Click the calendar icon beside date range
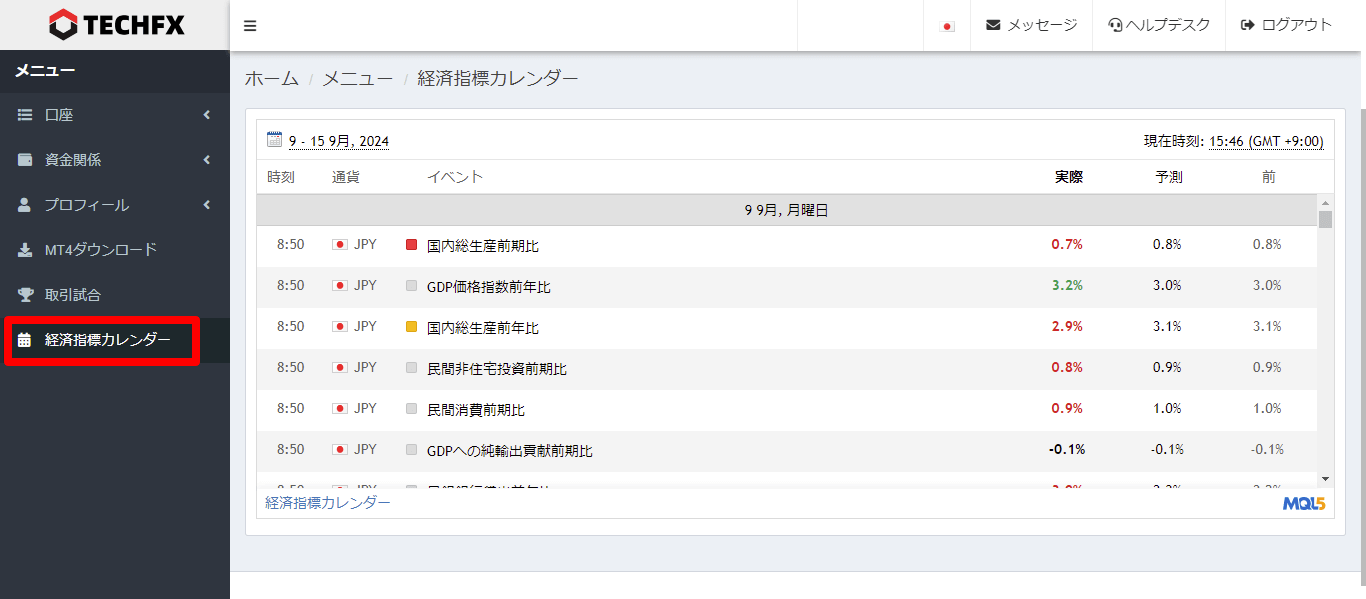1366x599 pixels. 275,140
